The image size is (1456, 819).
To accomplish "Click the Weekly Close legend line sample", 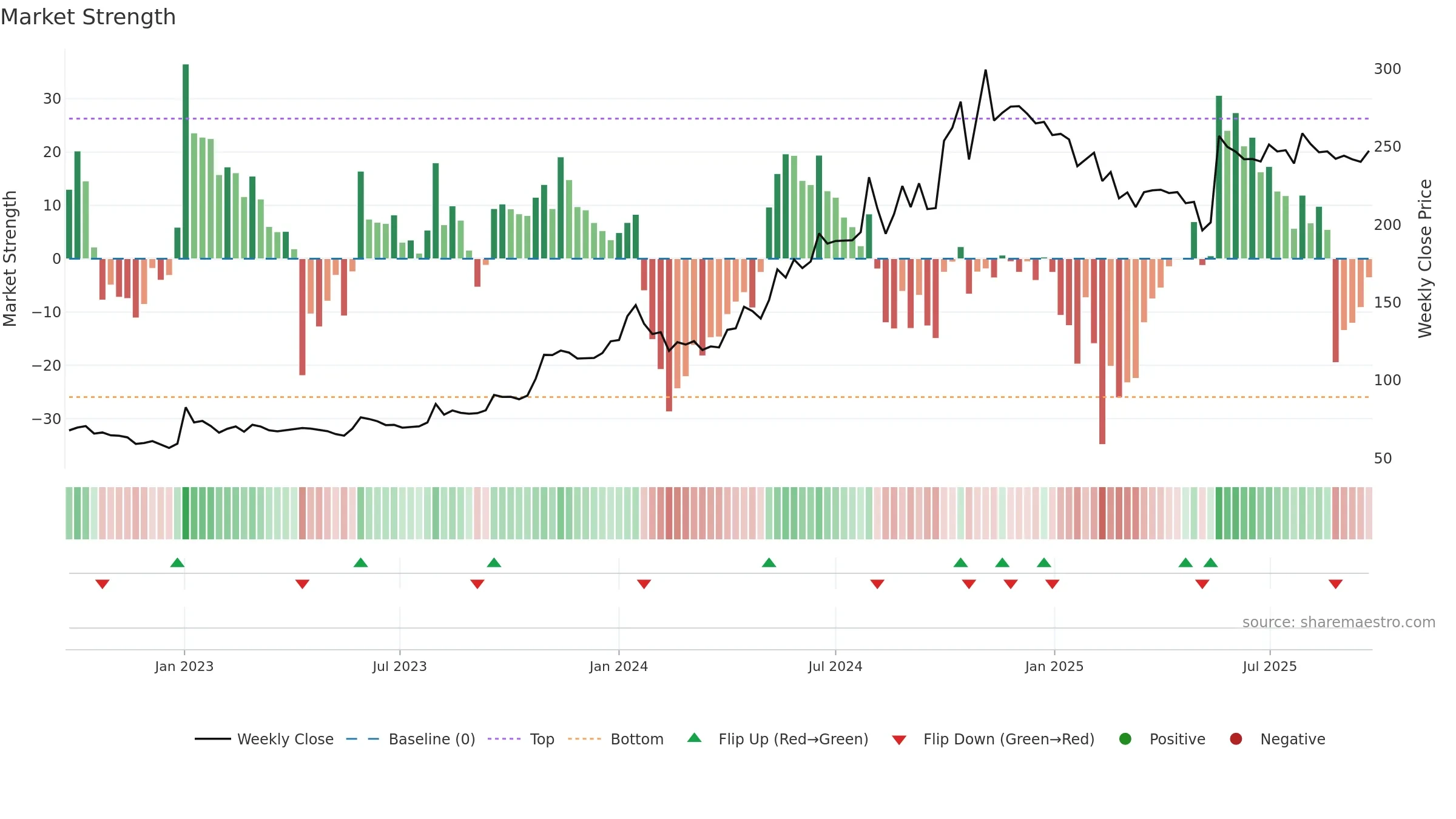I will tap(212, 739).
